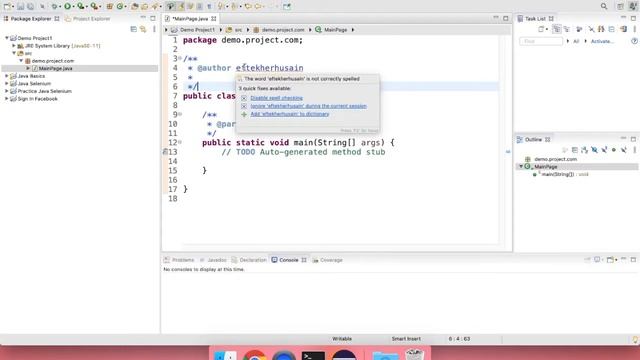Click New Task icon in Task List
The height and width of the screenshot is (360, 640).
(x=541, y=29)
